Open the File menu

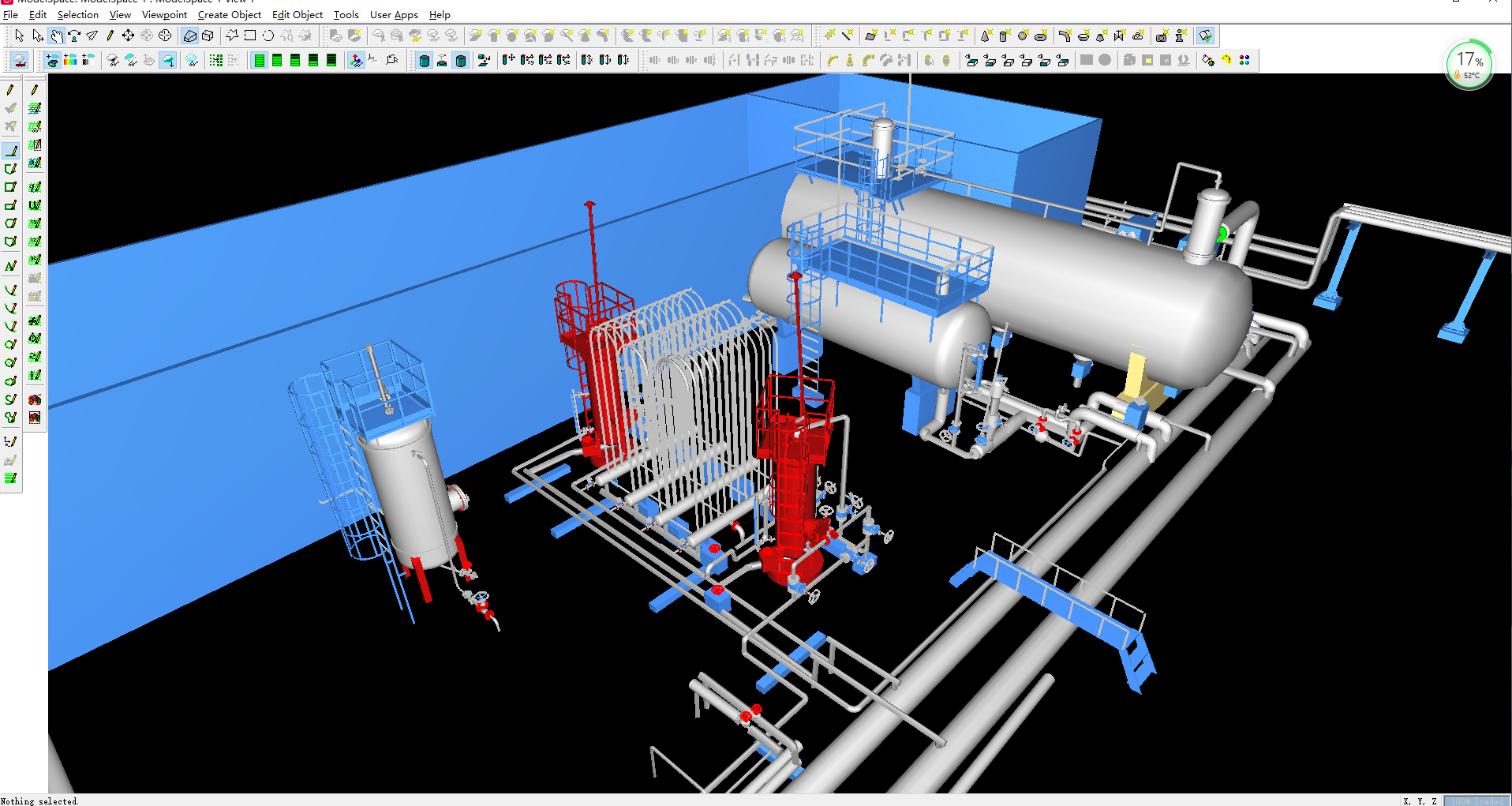[10, 15]
